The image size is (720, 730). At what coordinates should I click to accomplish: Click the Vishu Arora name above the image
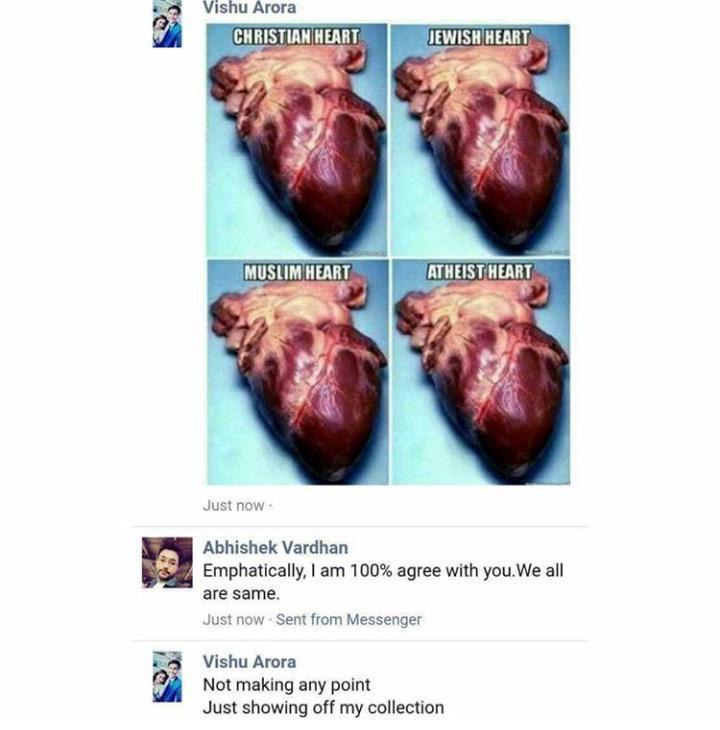coord(249,7)
